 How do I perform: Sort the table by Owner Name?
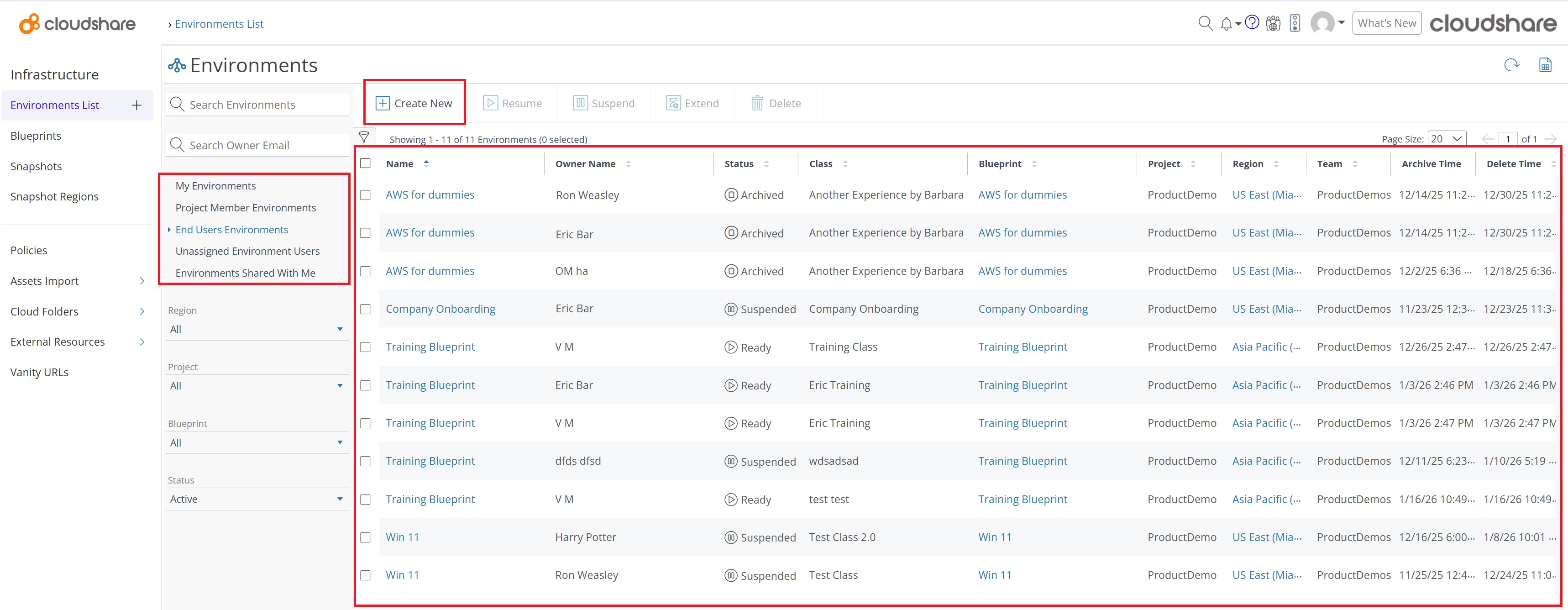click(x=629, y=163)
